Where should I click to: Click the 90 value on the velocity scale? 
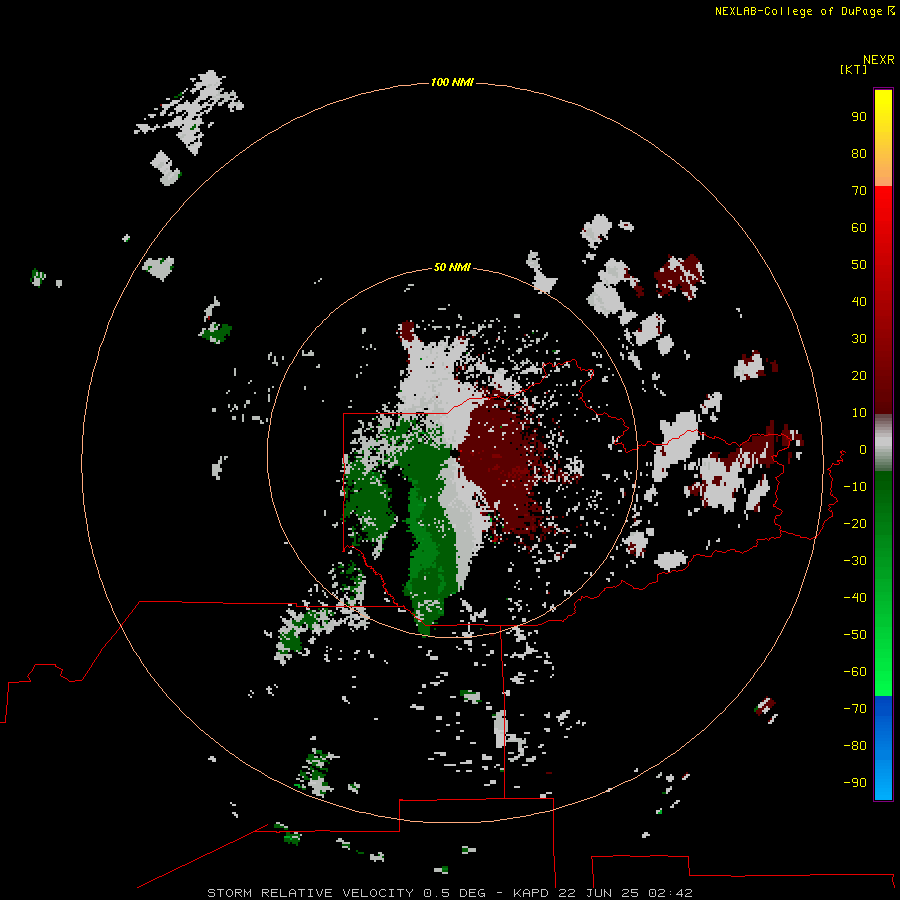click(859, 117)
